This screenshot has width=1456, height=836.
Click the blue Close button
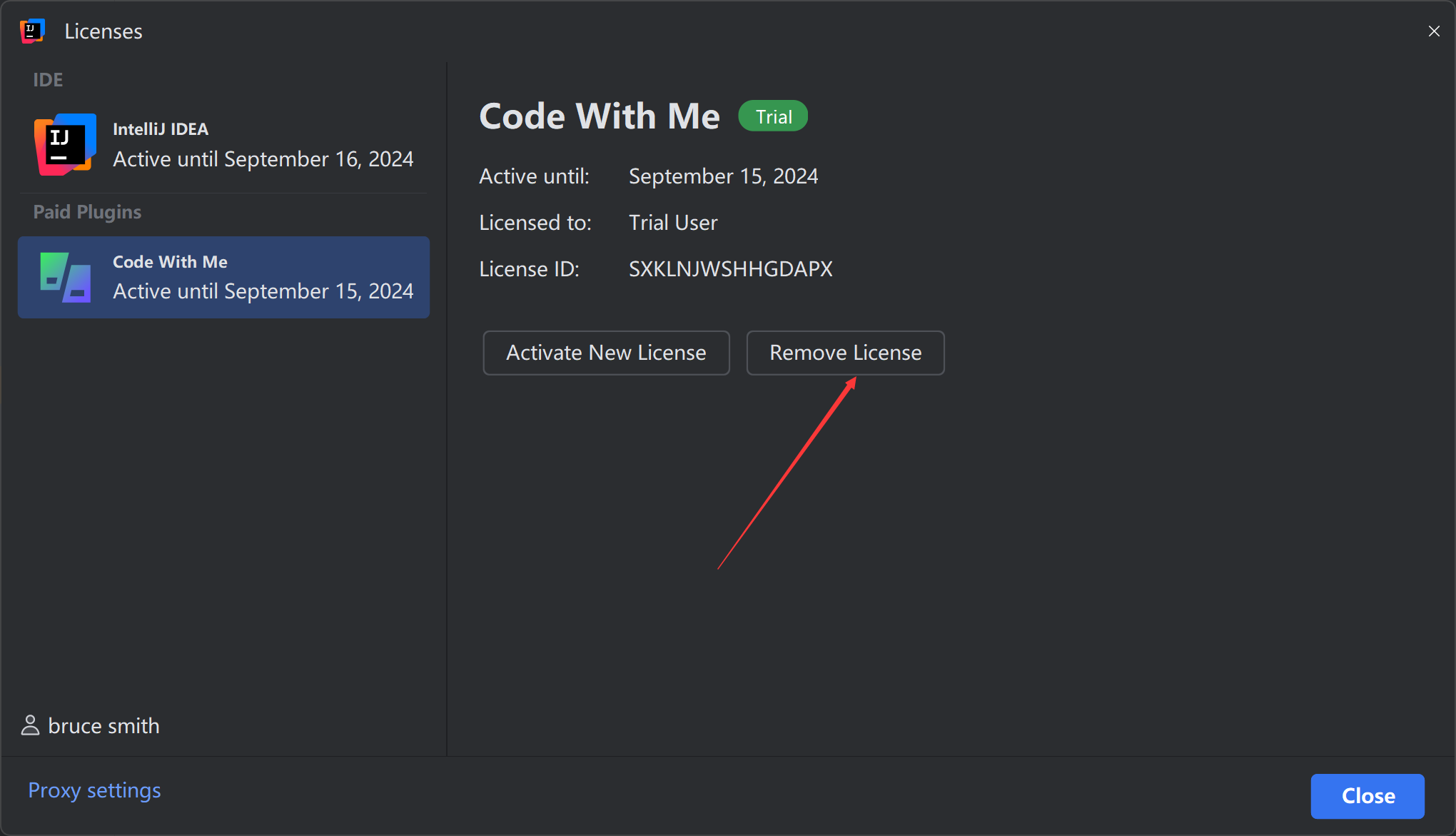pos(1367,796)
